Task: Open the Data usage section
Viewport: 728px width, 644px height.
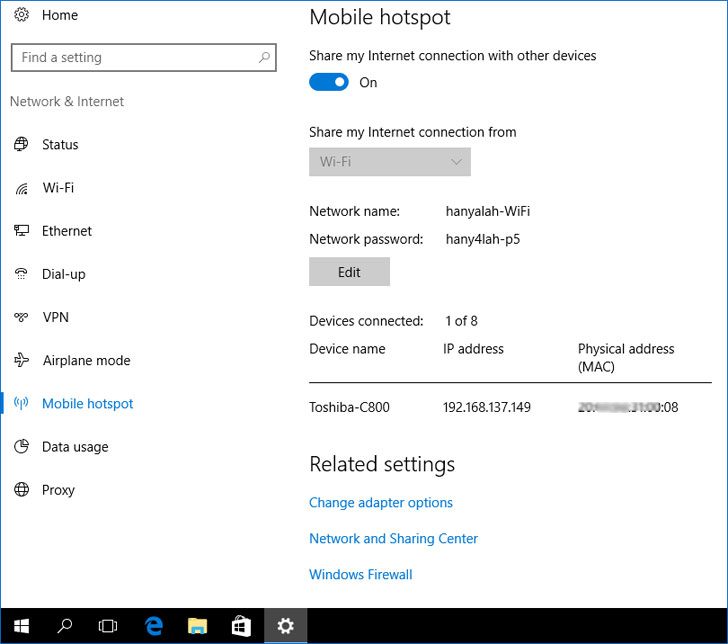Action: pyautogui.click(x=75, y=447)
